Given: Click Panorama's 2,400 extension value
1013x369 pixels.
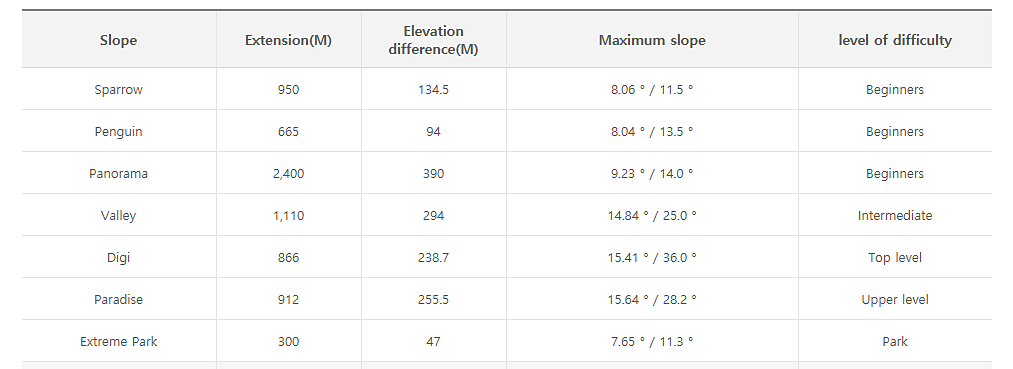Looking at the screenshot, I should (288, 174).
